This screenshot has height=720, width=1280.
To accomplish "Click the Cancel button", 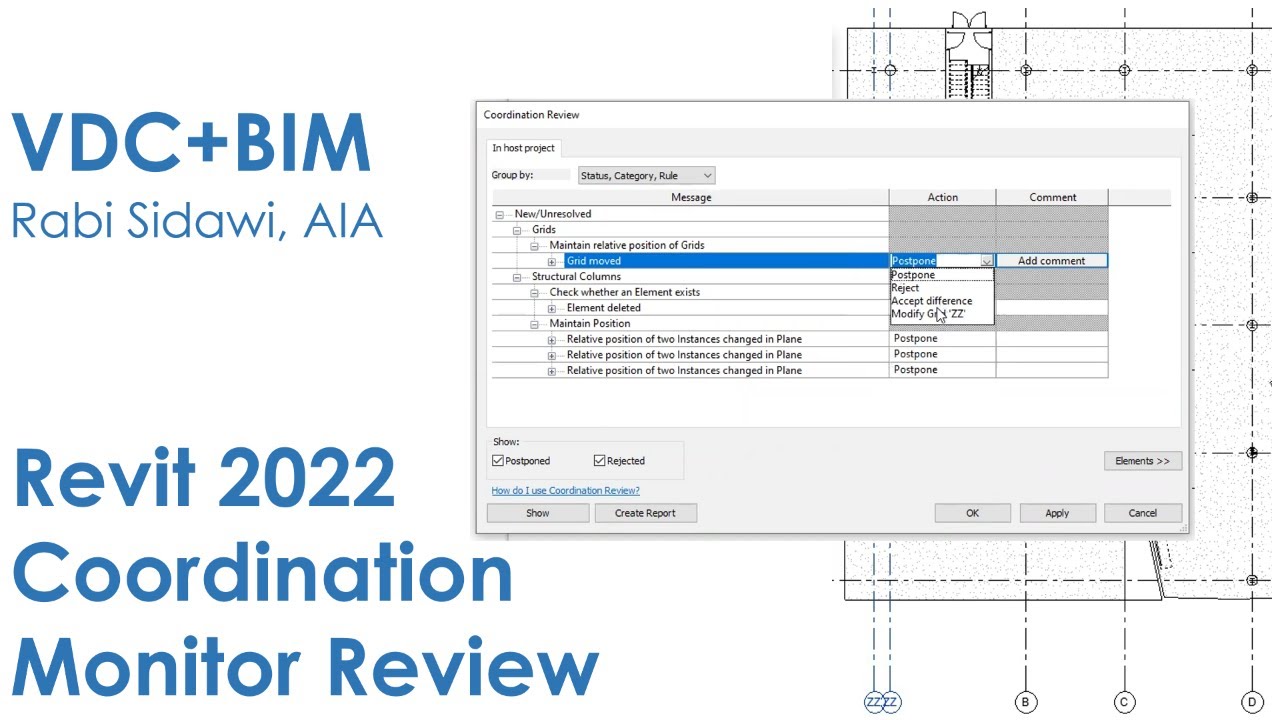I will [x=1142, y=513].
